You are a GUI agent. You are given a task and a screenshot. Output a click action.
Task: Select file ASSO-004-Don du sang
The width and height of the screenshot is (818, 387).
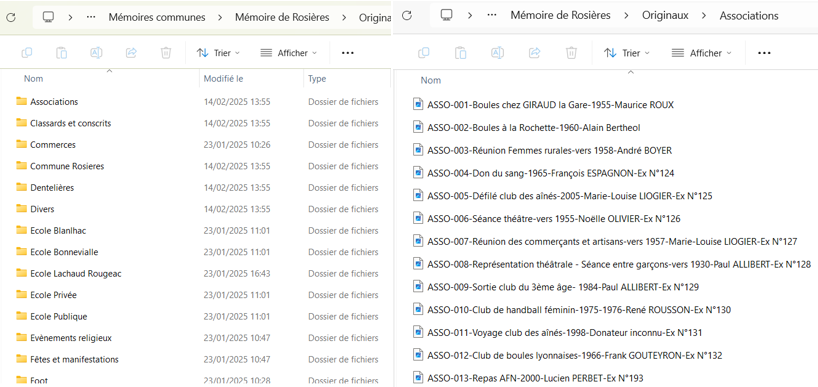click(x=551, y=173)
